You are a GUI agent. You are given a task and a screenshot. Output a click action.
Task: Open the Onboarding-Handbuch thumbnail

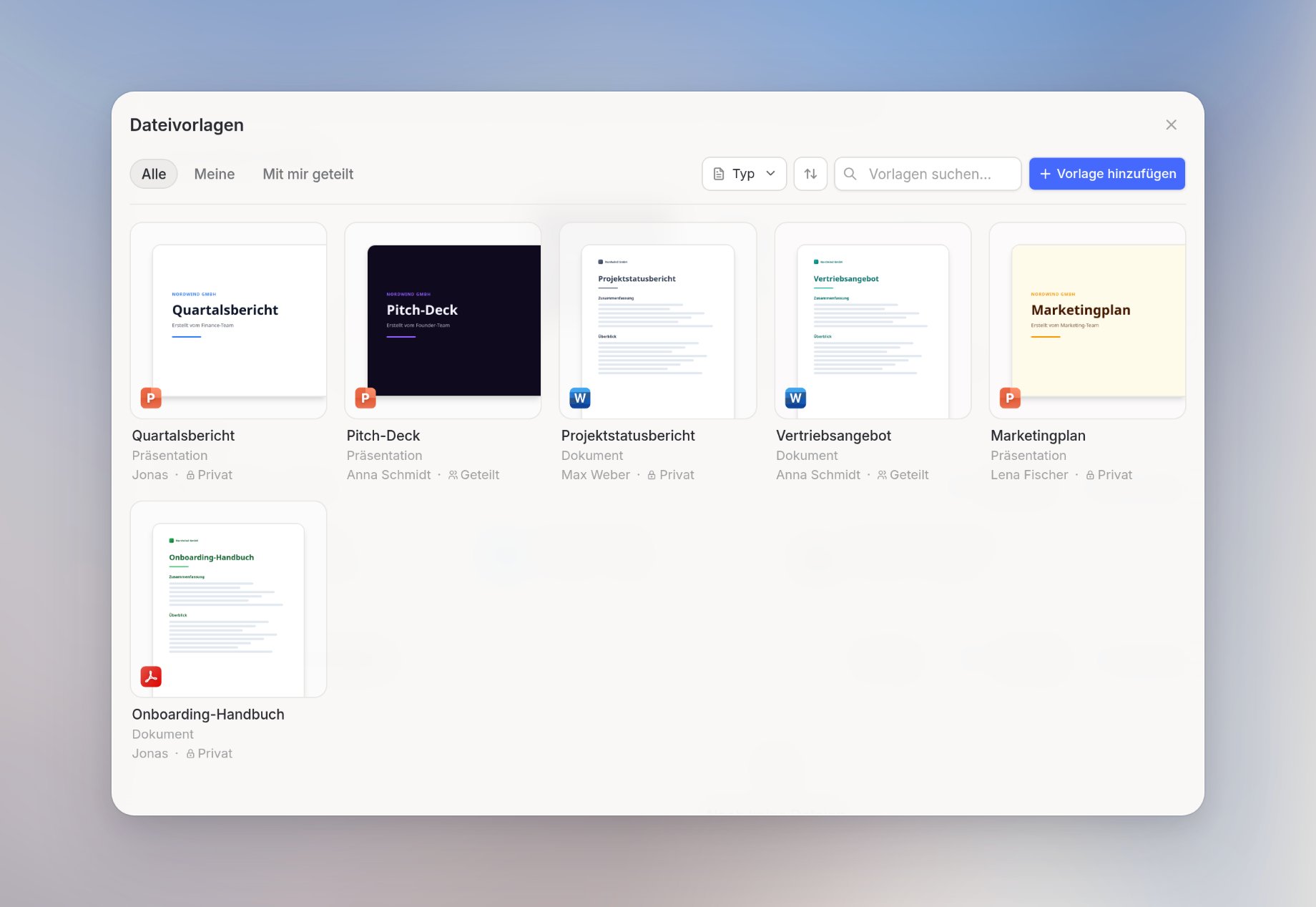coord(228,599)
